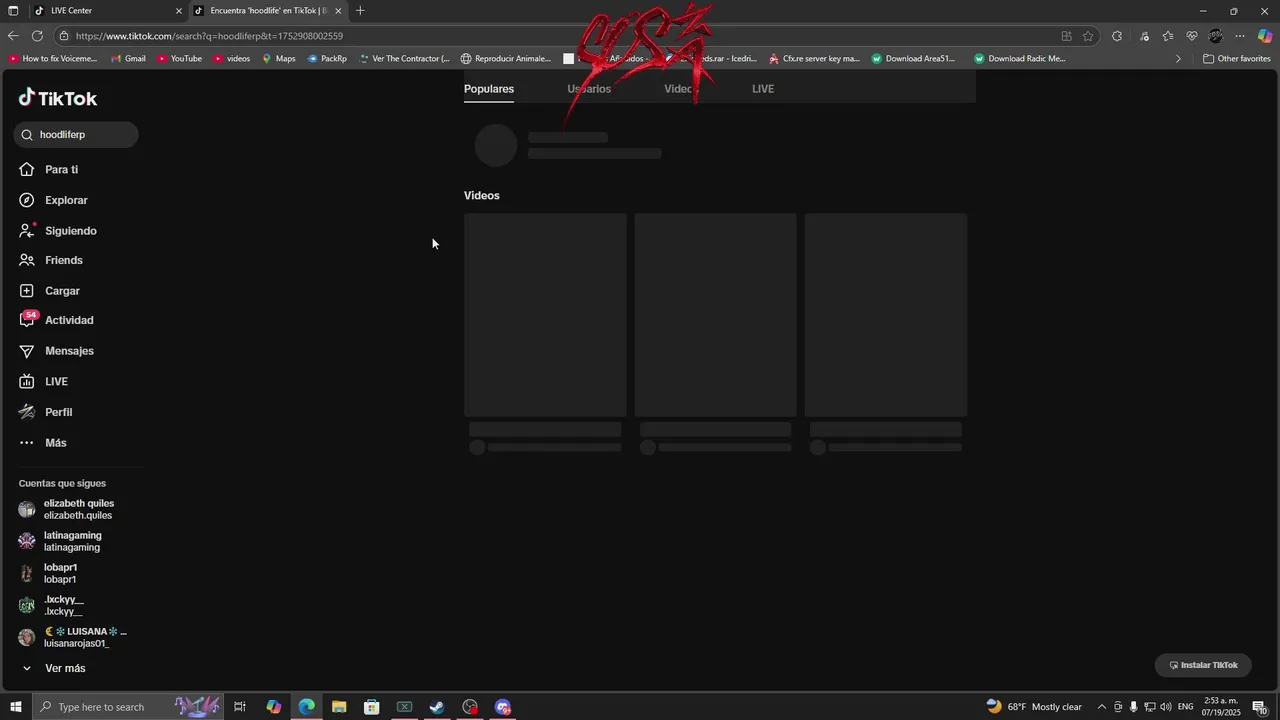Click the Instalar TikTok button

1203,665
